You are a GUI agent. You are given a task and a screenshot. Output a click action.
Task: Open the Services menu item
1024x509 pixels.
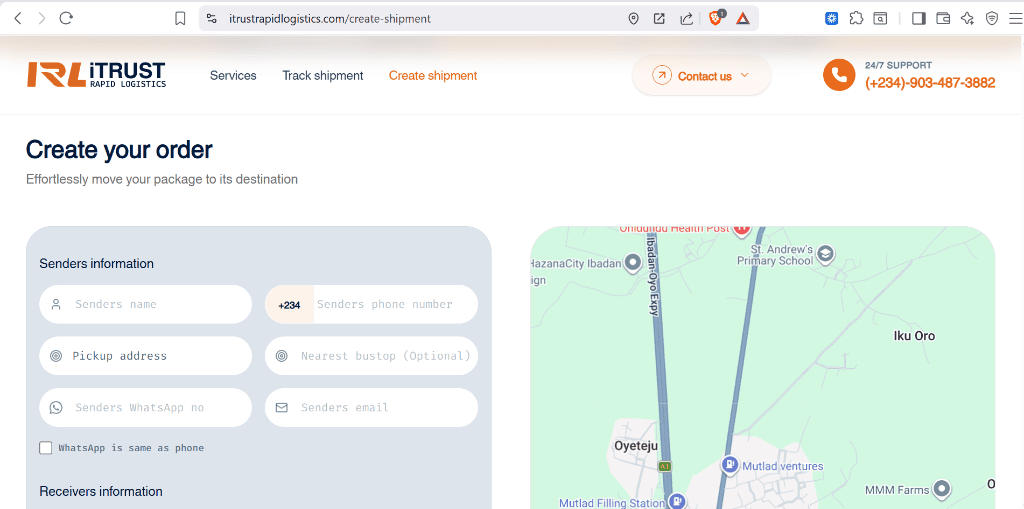(233, 76)
